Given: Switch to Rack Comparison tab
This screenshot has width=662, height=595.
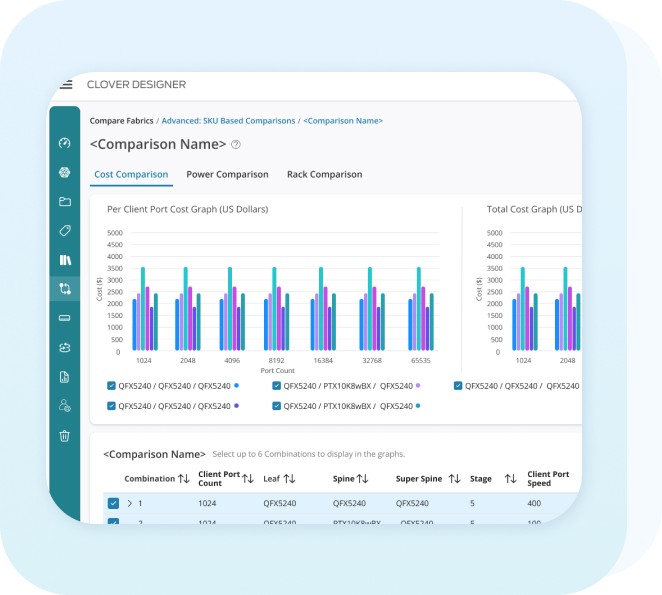Looking at the screenshot, I should point(325,174).
